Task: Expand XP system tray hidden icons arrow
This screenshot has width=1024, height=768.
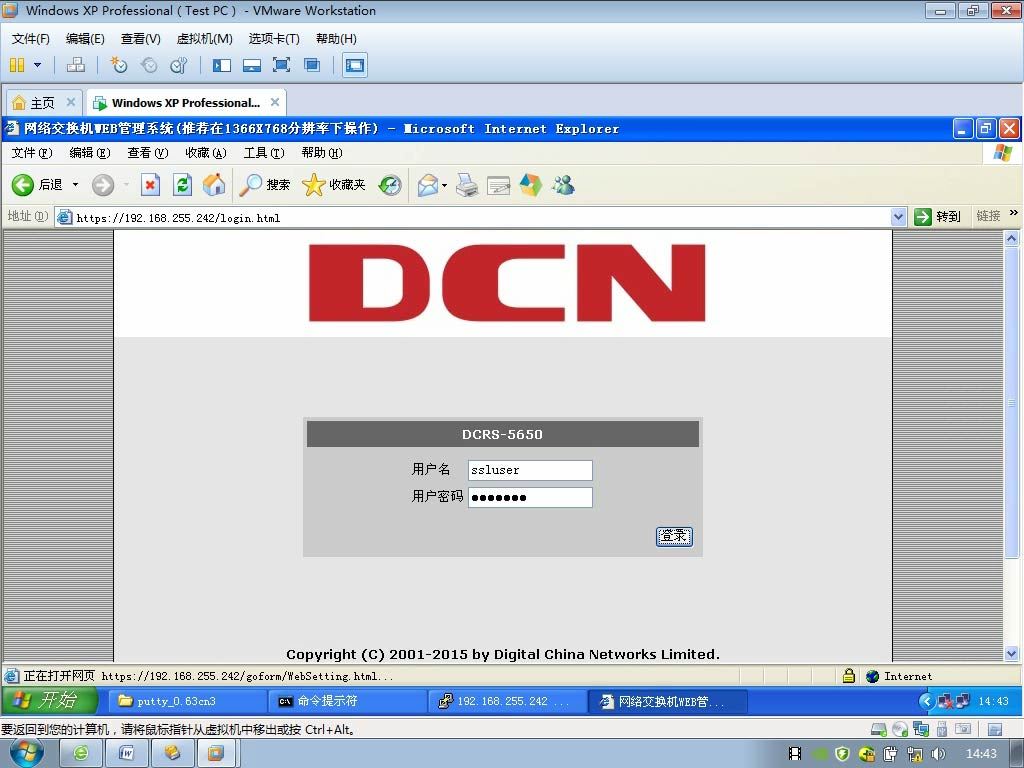Action: point(926,701)
